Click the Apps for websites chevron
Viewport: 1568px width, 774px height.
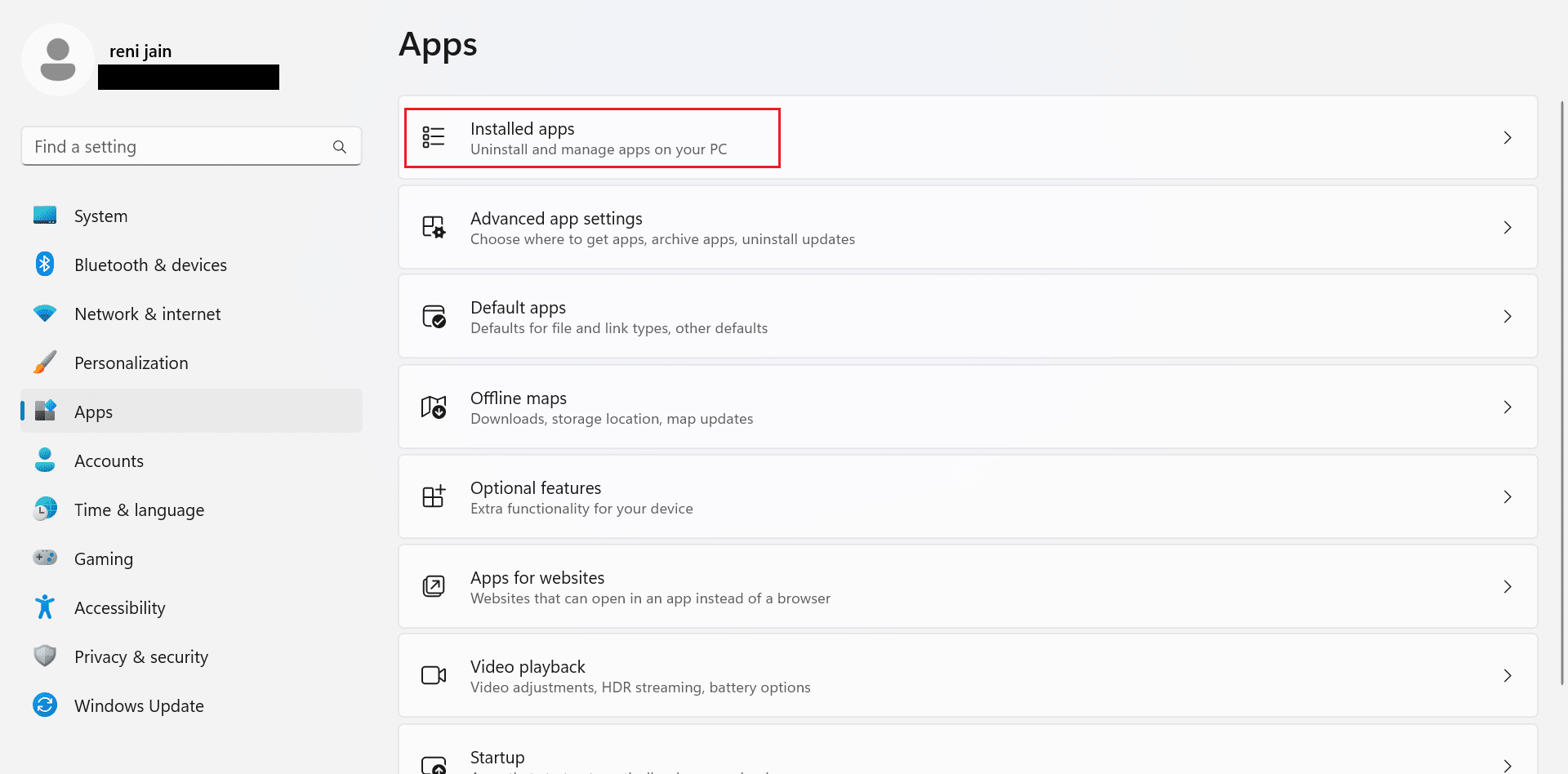click(x=1508, y=586)
